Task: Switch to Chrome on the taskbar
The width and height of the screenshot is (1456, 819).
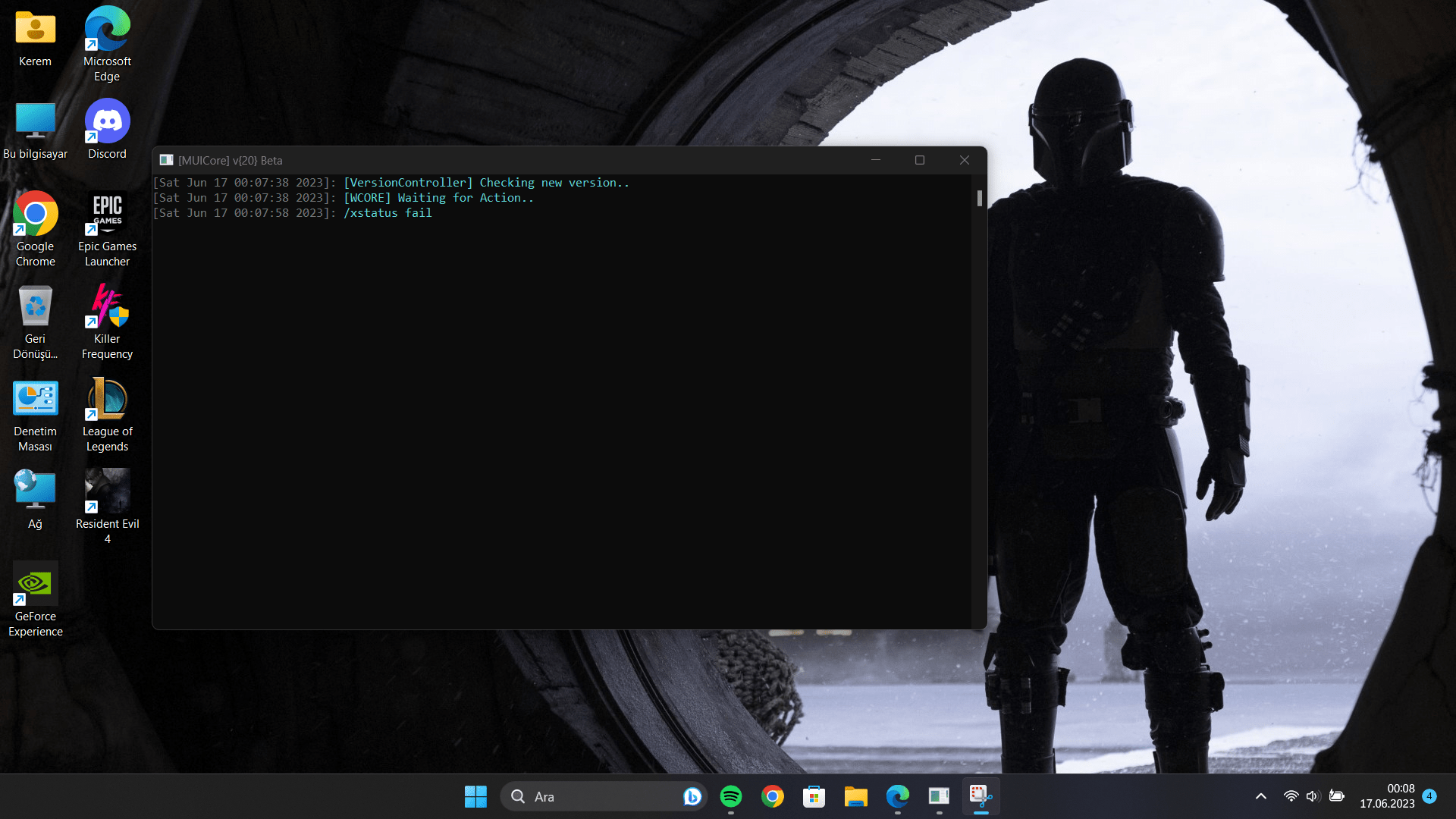Action: point(773,796)
